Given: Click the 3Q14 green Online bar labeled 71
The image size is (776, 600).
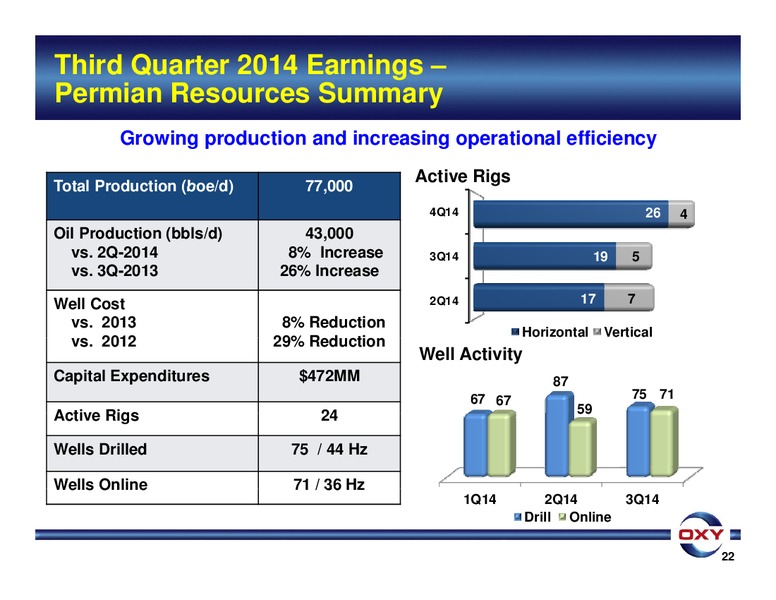Looking at the screenshot, I should pos(664,442).
